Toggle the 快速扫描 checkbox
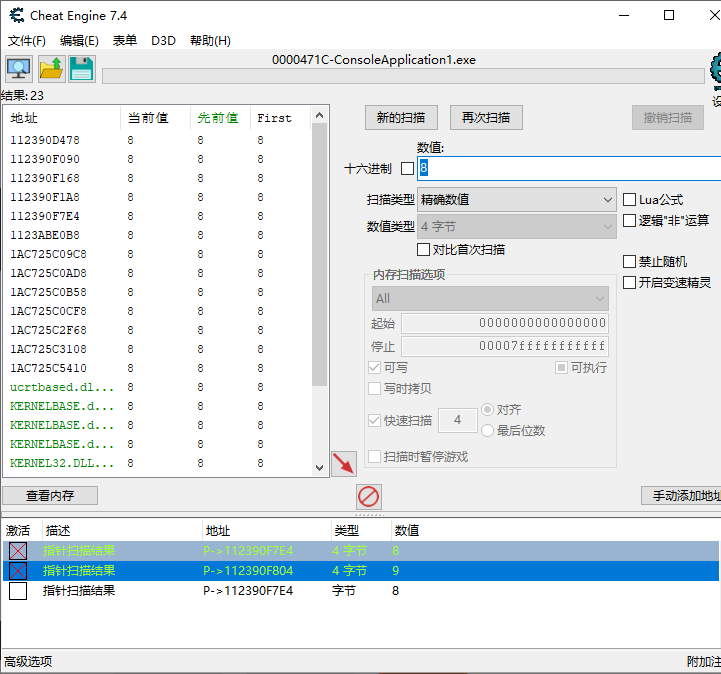The image size is (721, 674). 374,420
